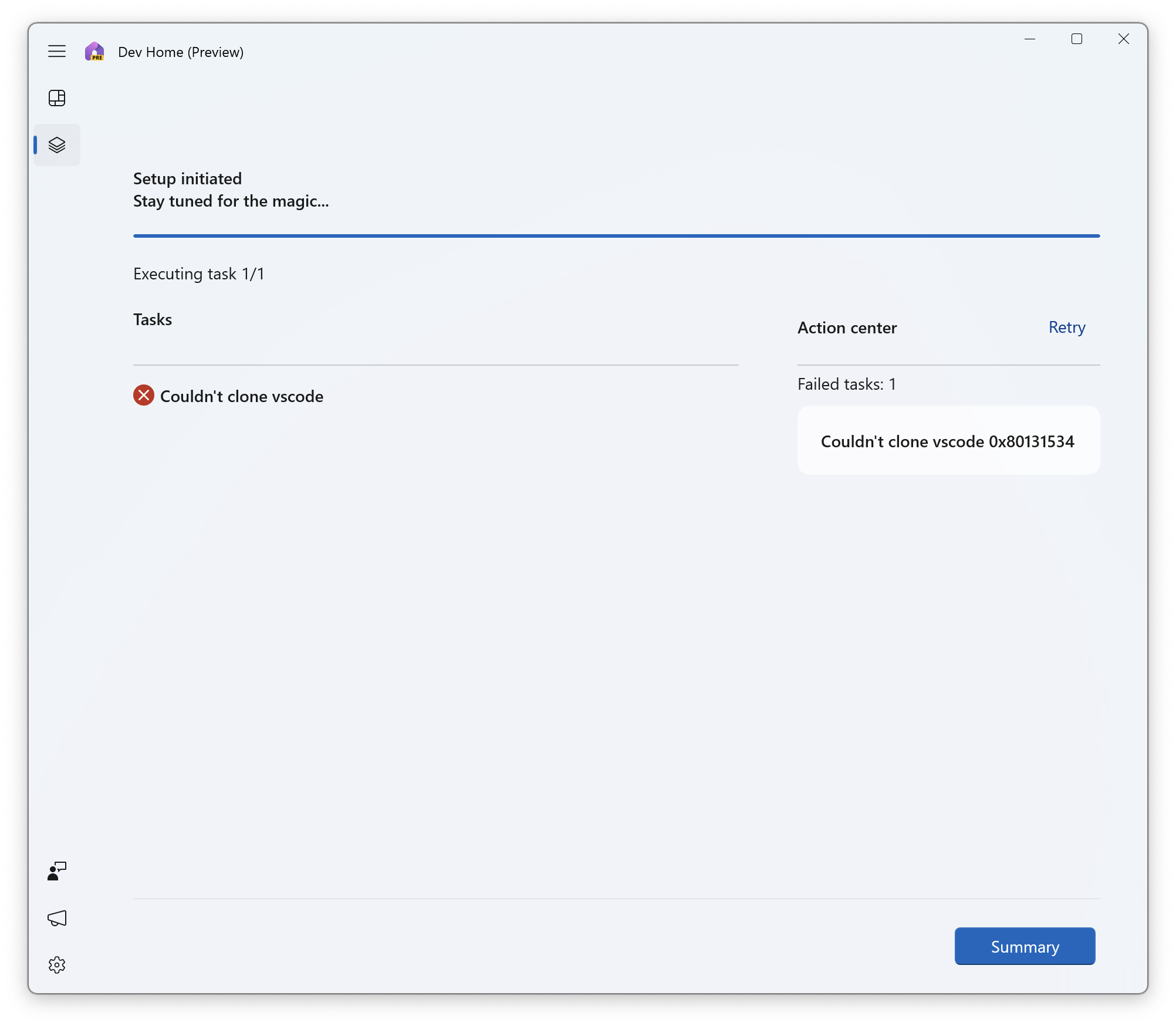Select the 'Couldn't clone vscode 0x80131534' card
The width and height of the screenshot is (1176, 1026).
coord(948,441)
